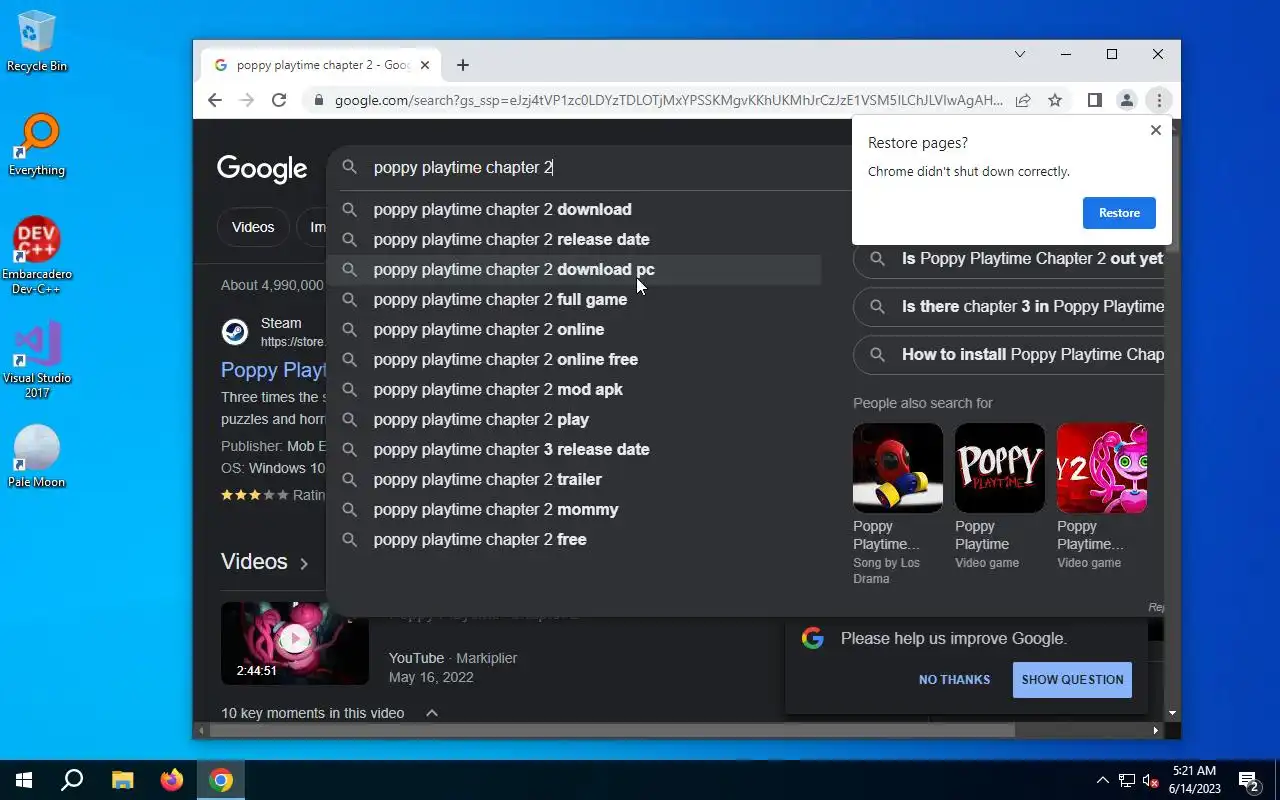Open File Explorer from the taskbar
Image resolution: width=1280 pixels, height=800 pixels.
(x=122, y=780)
